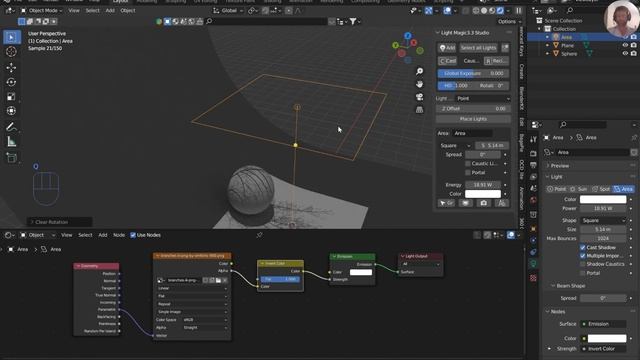
Task: Open the Tool properties tab
Action: coord(533,140)
